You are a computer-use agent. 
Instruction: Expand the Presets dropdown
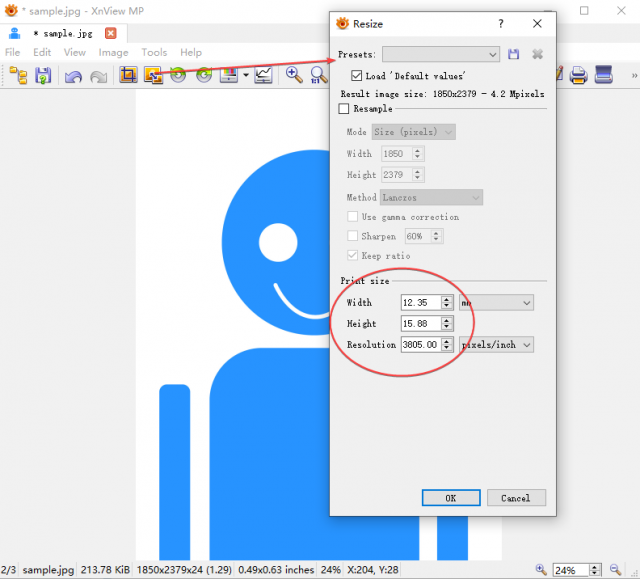(441, 54)
